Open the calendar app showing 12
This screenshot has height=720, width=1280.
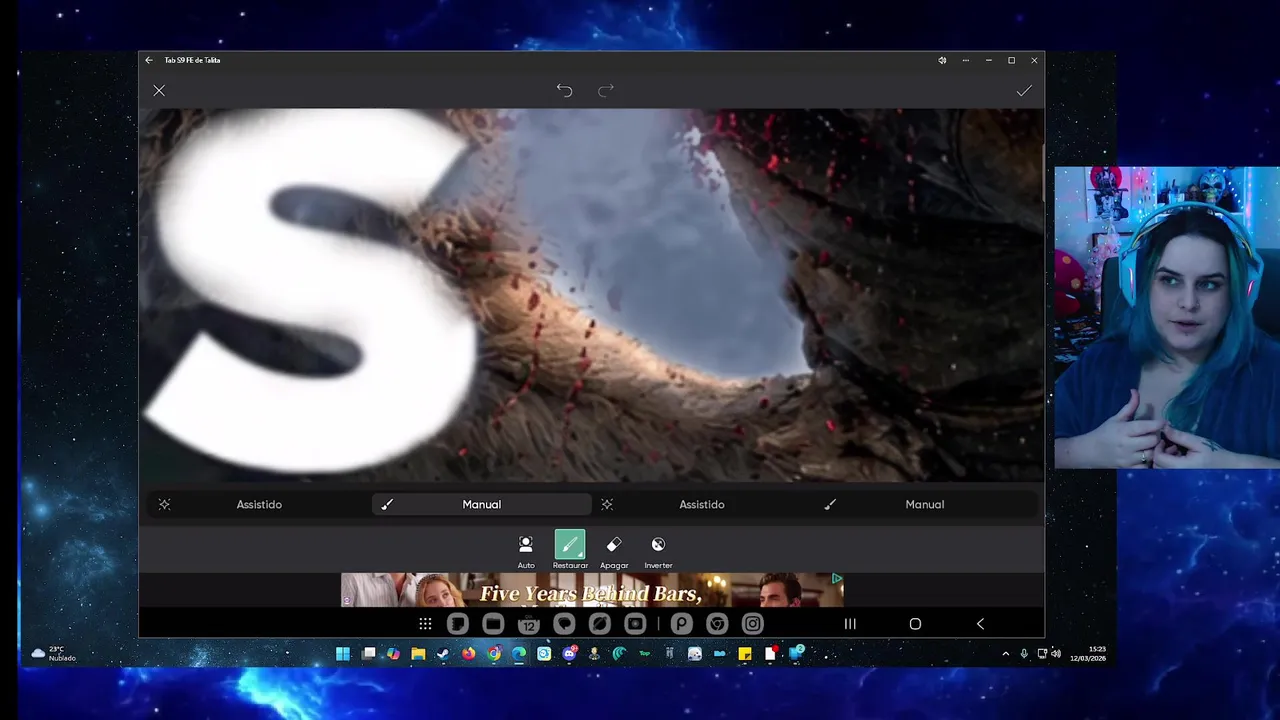pos(529,624)
